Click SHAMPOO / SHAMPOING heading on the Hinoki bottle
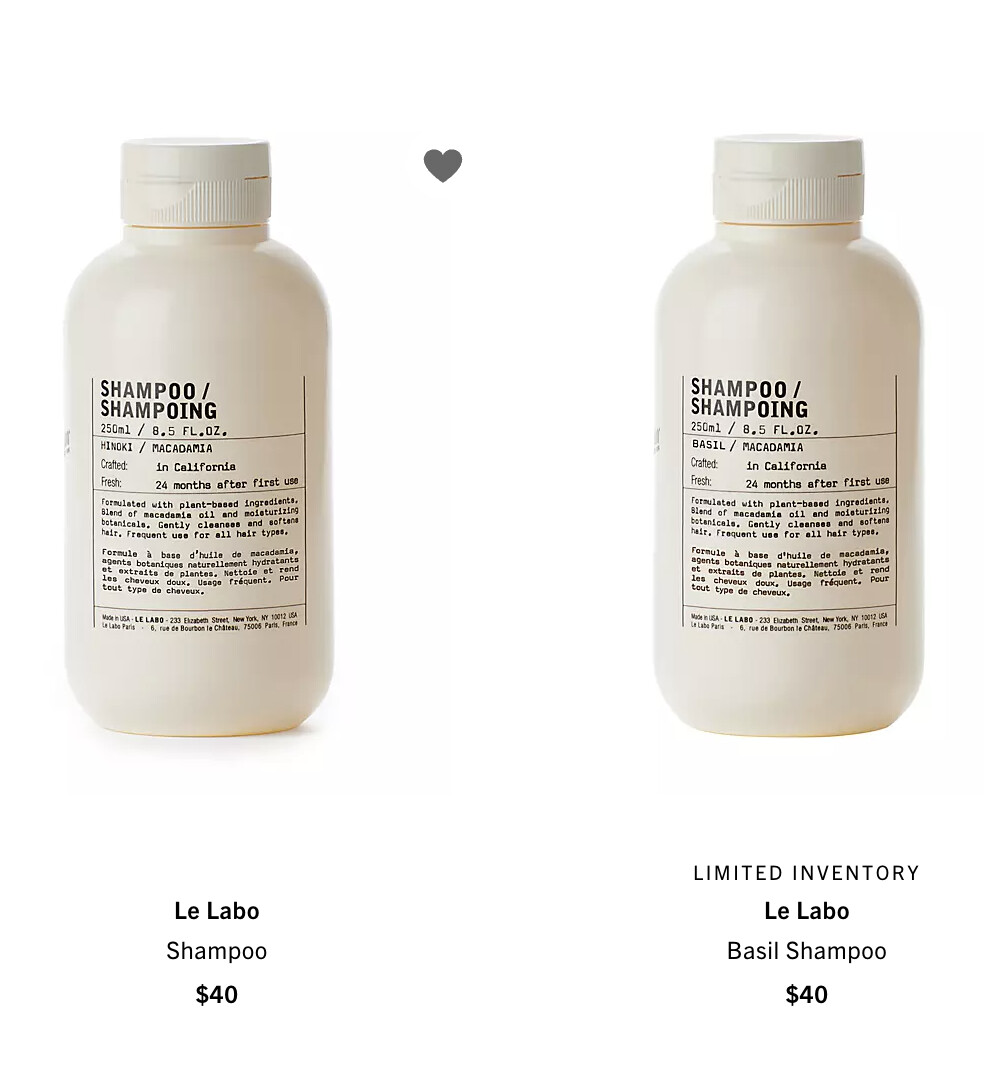 click(x=159, y=400)
